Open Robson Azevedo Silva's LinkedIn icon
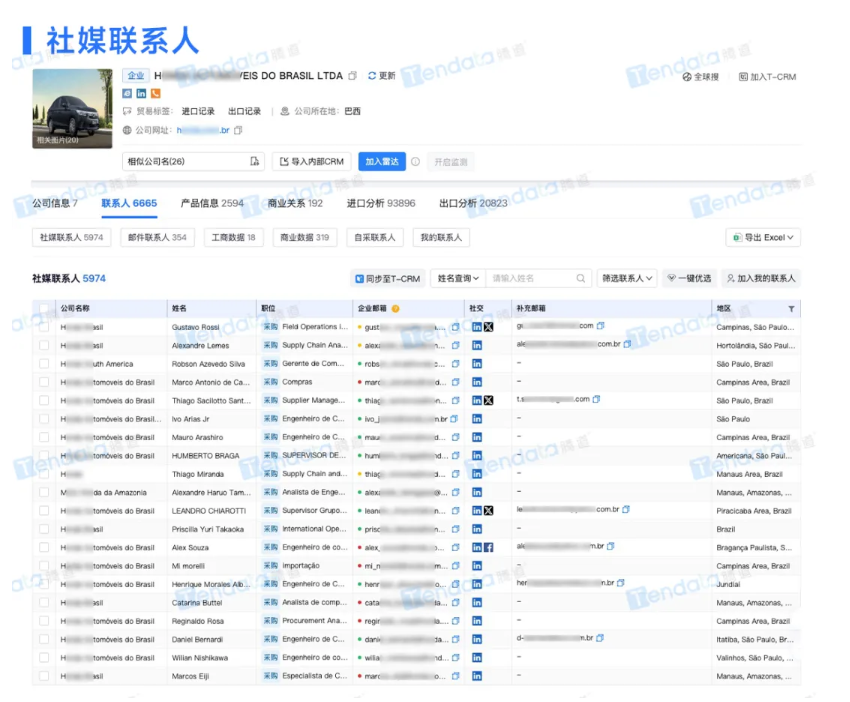Screen dimensions: 850x702 pyautogui.click(x=476, y=364)
